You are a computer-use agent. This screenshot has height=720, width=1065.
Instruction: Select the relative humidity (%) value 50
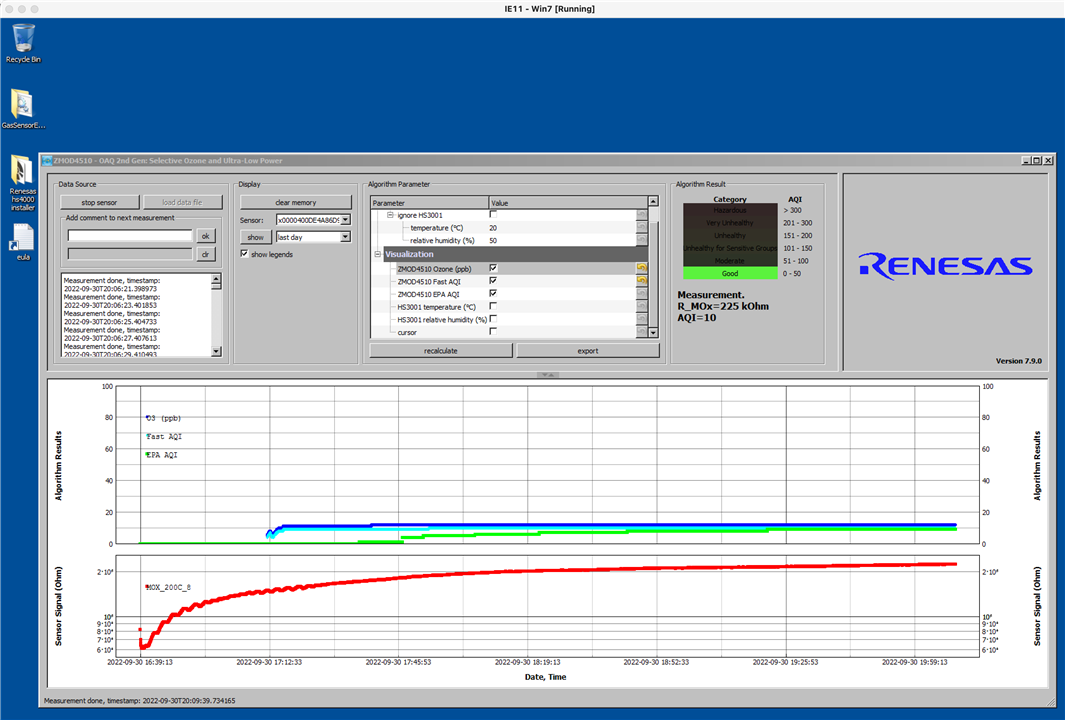coord(493,240)
